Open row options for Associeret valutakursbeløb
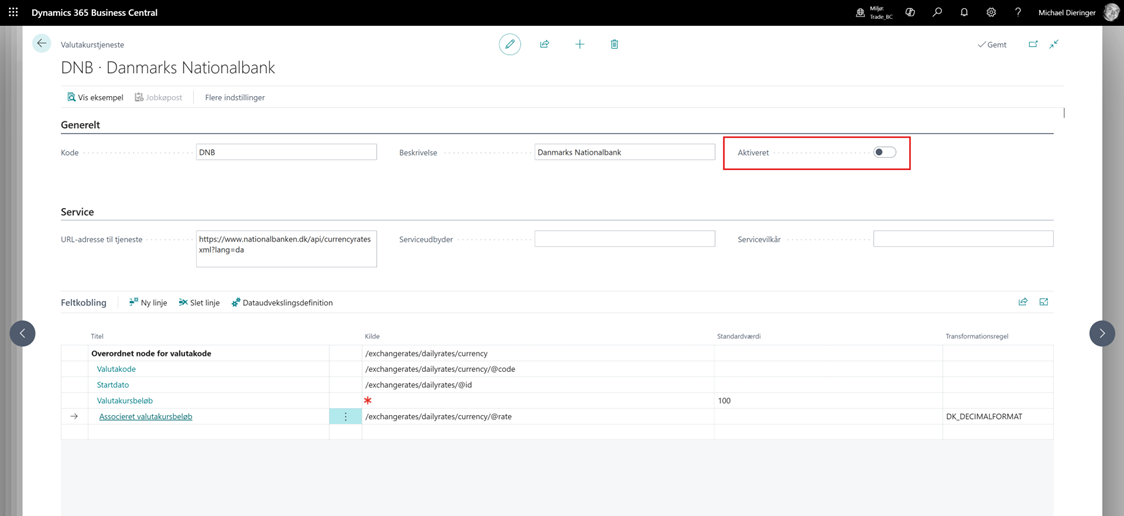 (346, 417)
